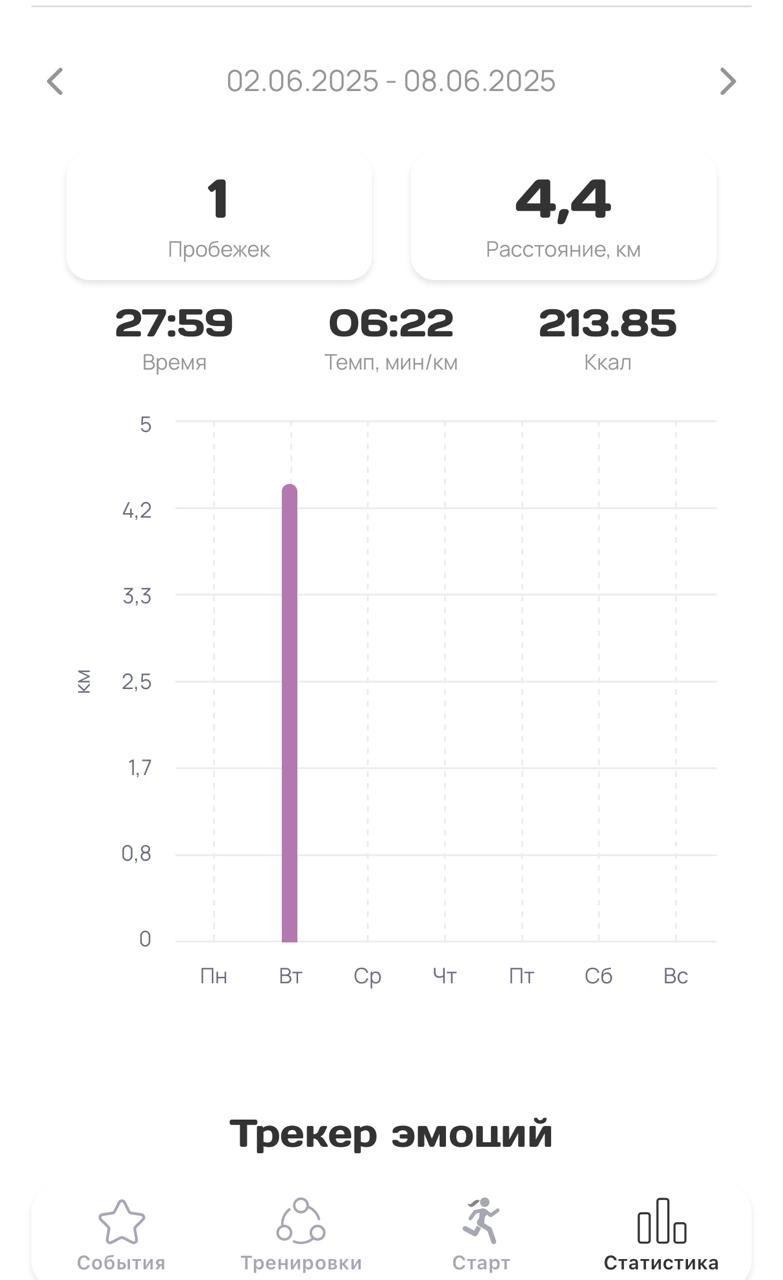The image size is (783, 1280).
Task: Switch to the События tab label
Action: pyautogui.click(x=121, y=1263)
